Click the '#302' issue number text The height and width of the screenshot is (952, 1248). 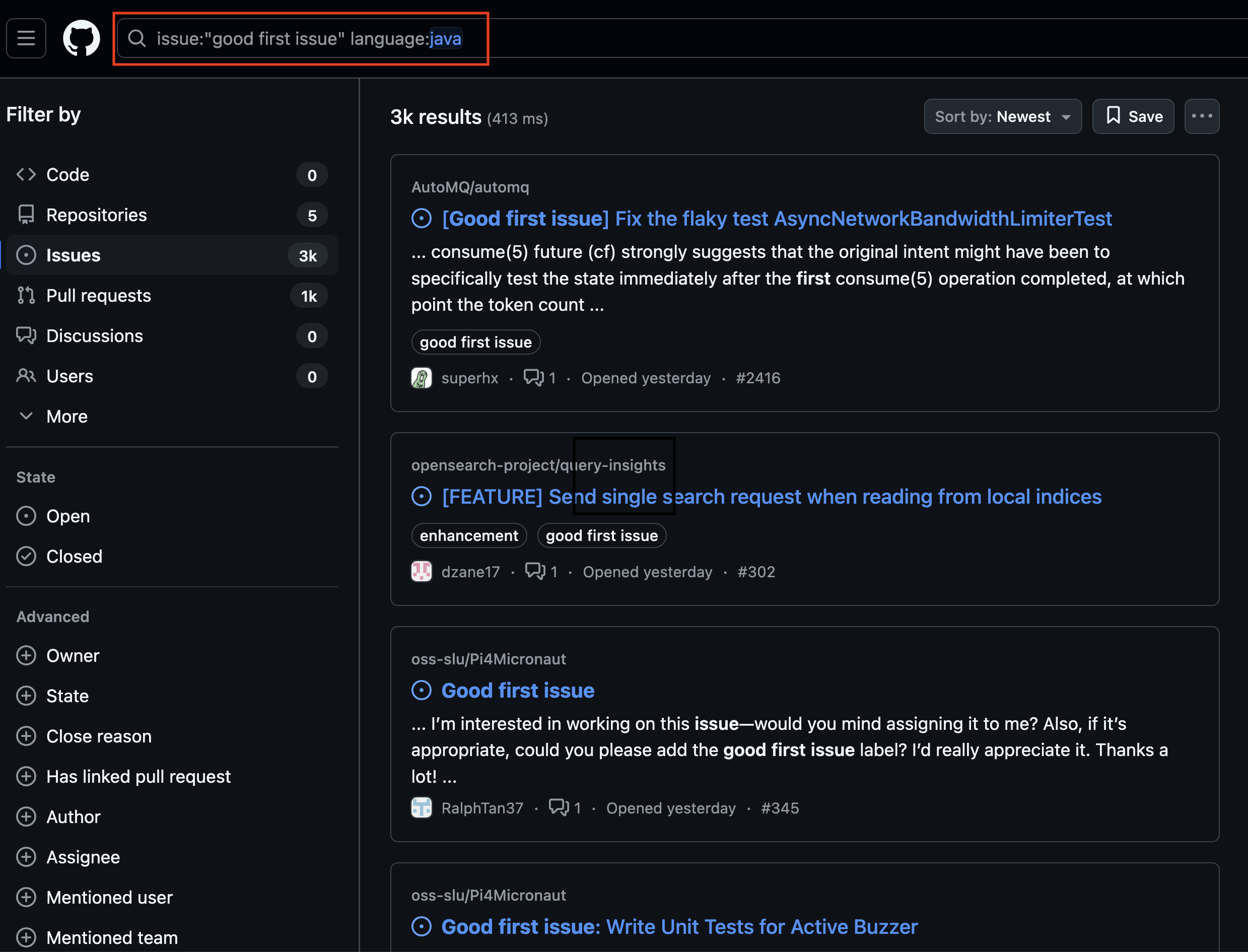pos(756,572)
